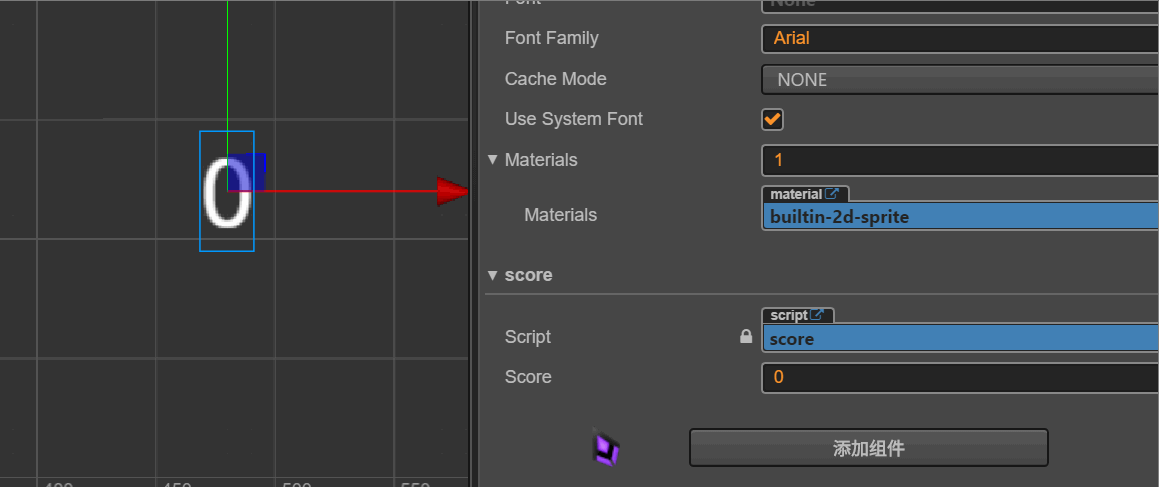Collapse the score component section
Image resolution: width=1159 pixels, height=487 pixels.
[x=492, y=275]
